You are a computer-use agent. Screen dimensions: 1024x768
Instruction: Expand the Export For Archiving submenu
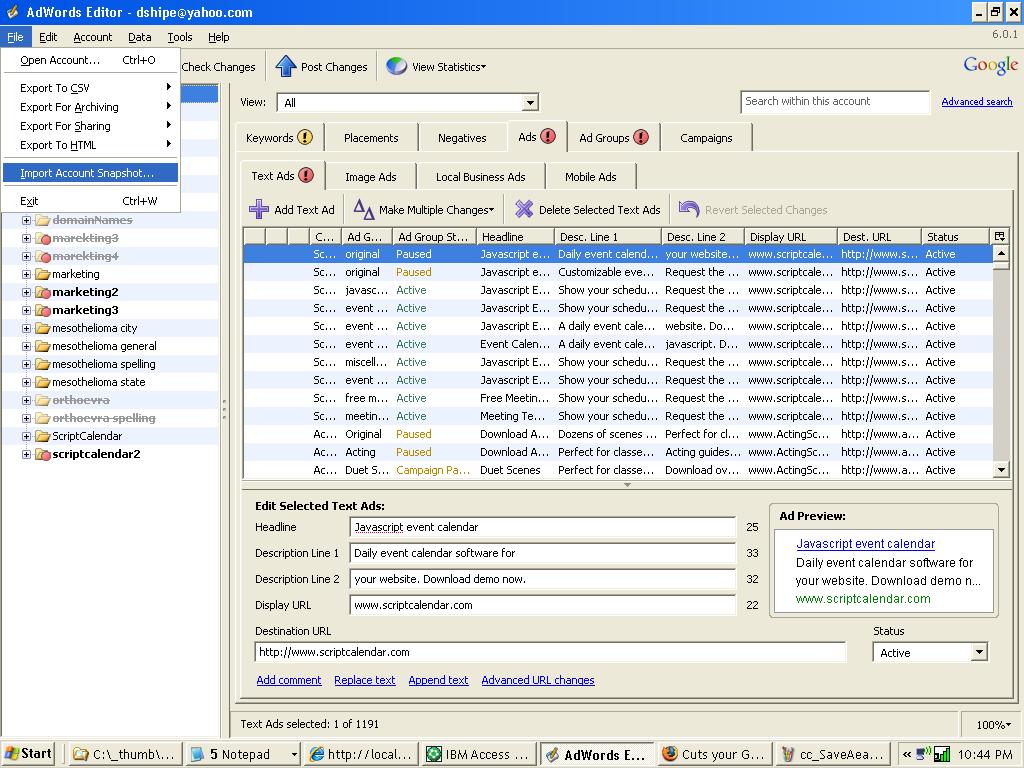(x=91, y=106)
